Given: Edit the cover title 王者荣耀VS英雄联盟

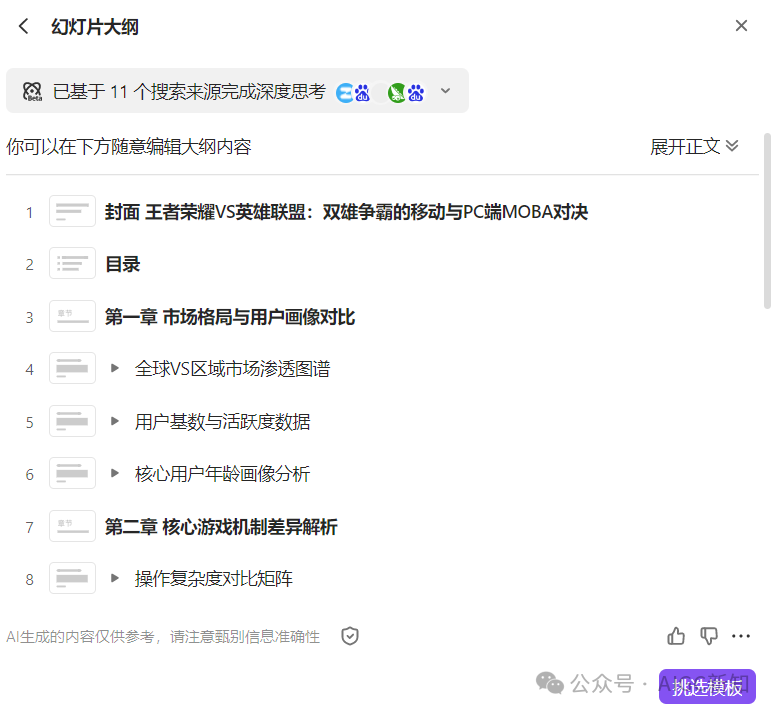Looking at the screenshot, I should 347,212.
